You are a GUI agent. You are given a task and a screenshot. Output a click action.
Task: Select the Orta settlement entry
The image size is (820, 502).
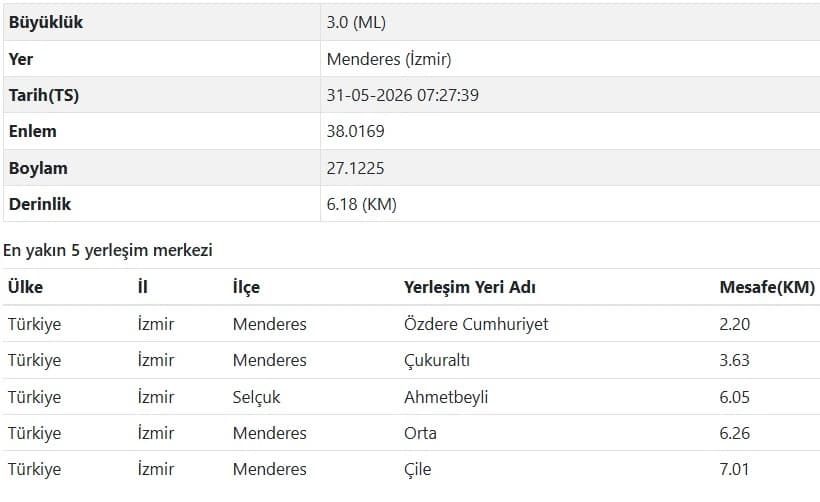pyautogui.click(x=420, y=433)
